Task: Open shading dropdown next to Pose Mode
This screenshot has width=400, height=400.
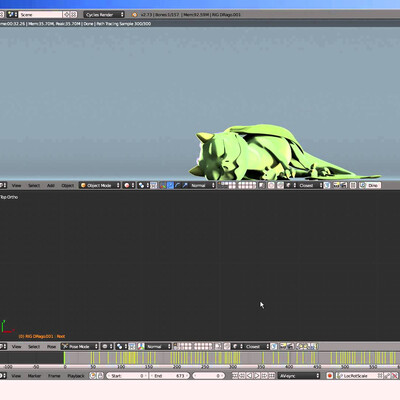Action: 107,347
